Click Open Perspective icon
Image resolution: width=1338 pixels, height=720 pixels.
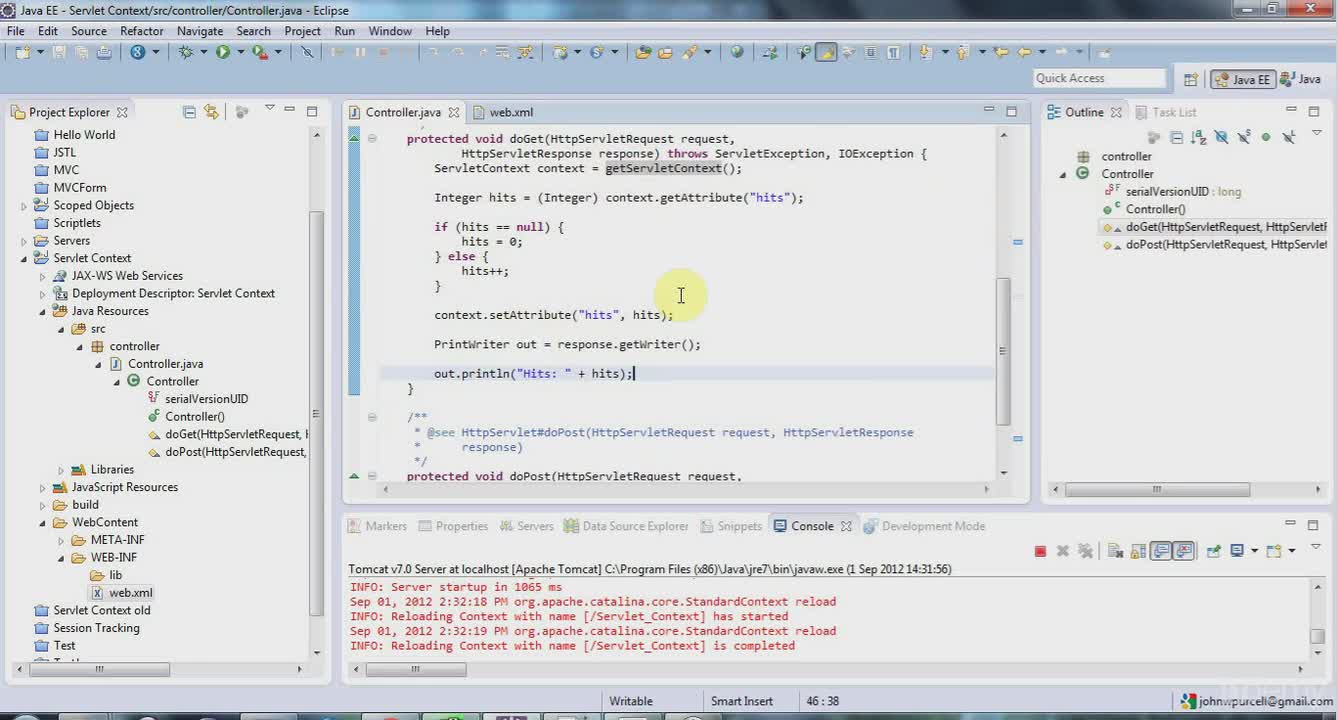click(1191, 79)
